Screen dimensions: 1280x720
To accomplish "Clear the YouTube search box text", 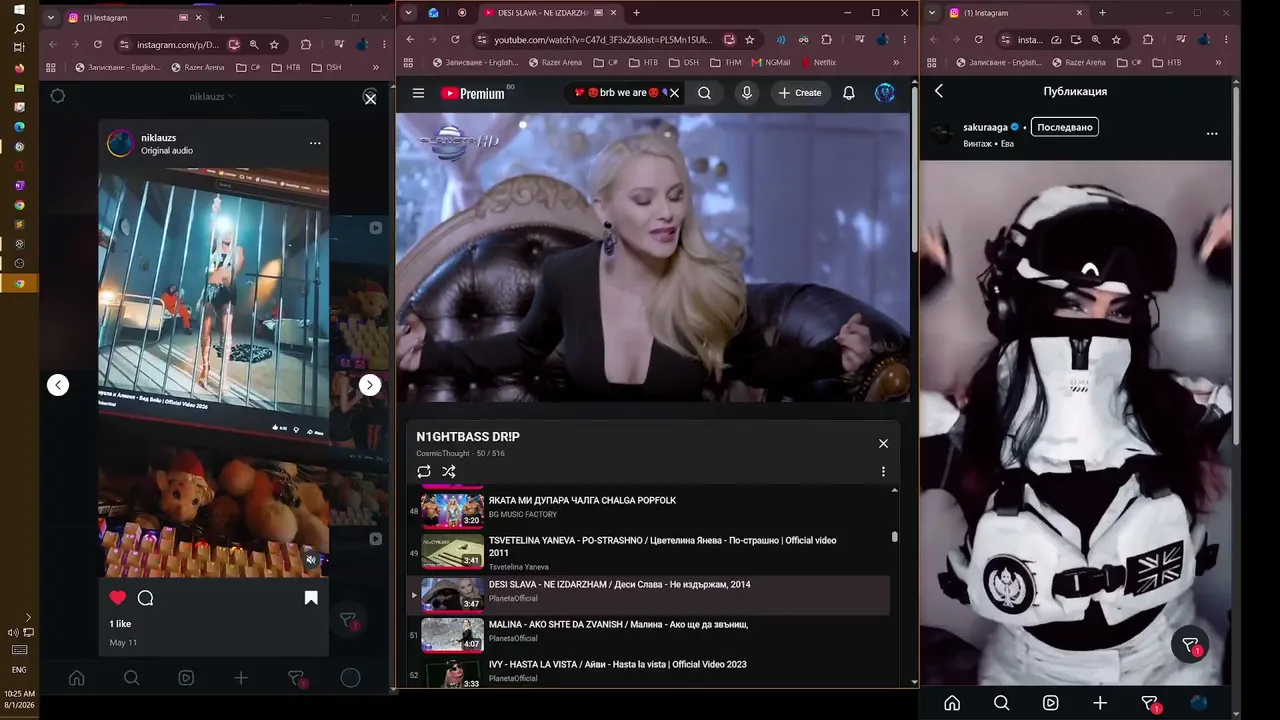I will [674, 93].
